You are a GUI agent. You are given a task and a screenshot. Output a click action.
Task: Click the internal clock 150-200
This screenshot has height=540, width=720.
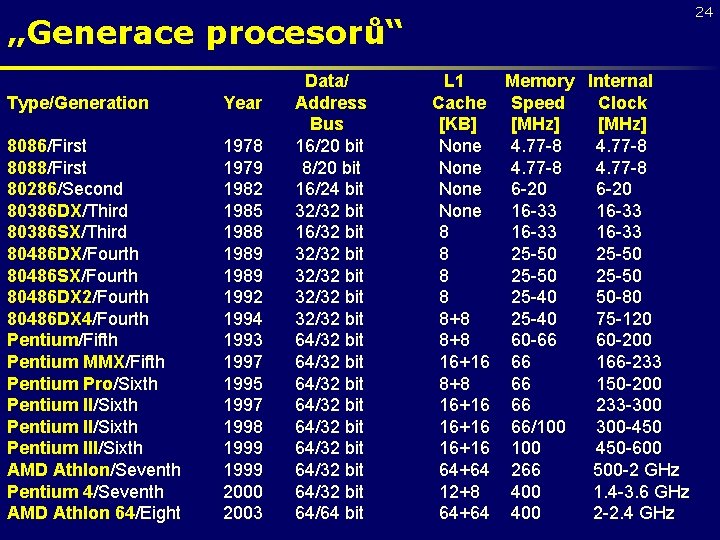[629, 384]
